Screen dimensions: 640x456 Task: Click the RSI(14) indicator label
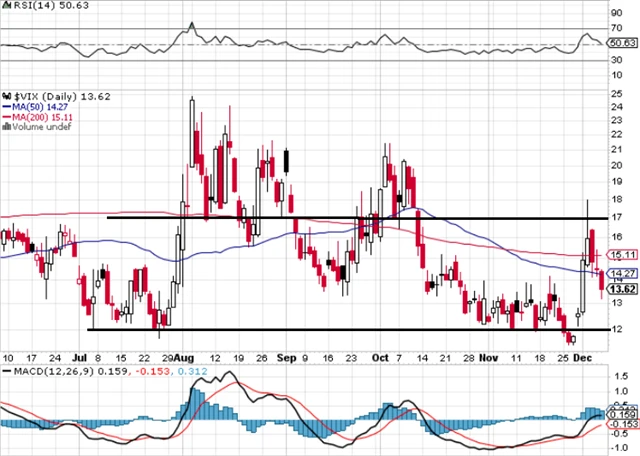[30, 7]
